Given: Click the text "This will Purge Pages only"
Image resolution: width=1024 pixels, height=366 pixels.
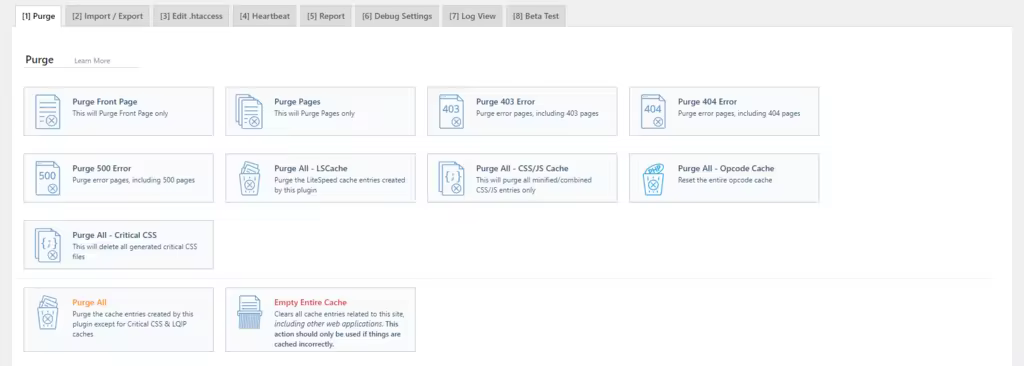Looking at the screenshot, I should click(314, 113).
